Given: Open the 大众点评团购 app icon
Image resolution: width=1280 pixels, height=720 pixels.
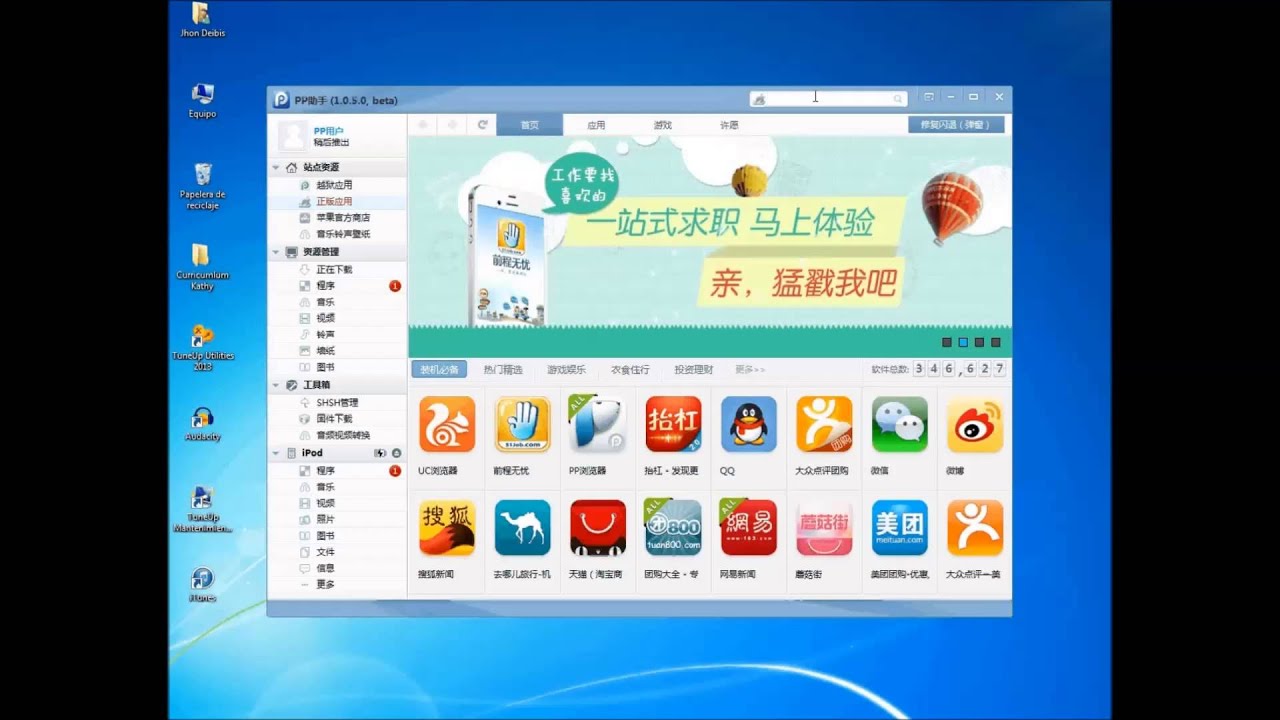Looking at the screenshot, I should click(824, 425).
